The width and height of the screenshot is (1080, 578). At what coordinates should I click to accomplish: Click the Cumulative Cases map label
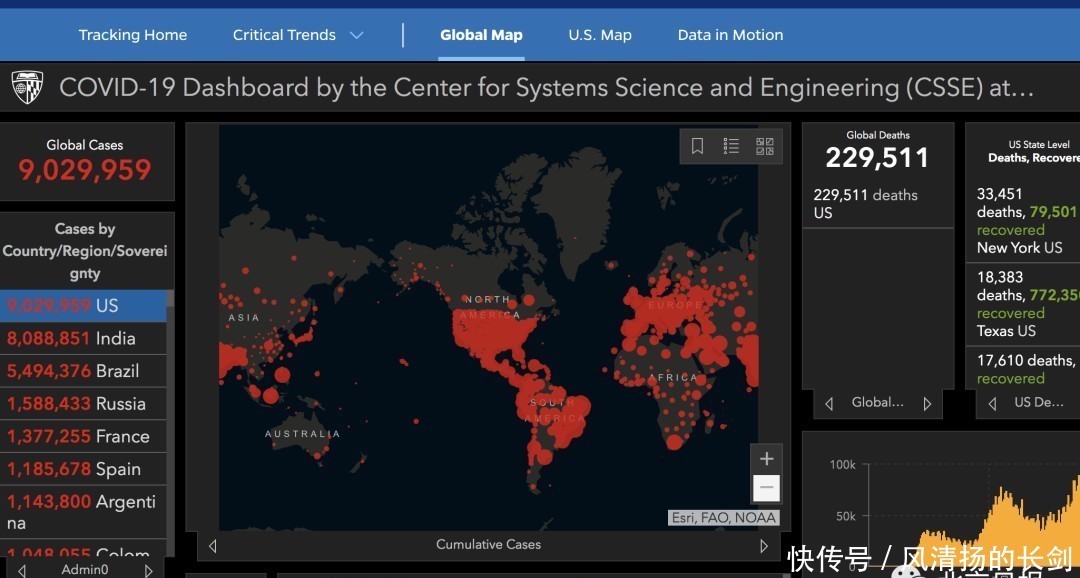click(488, 544)
